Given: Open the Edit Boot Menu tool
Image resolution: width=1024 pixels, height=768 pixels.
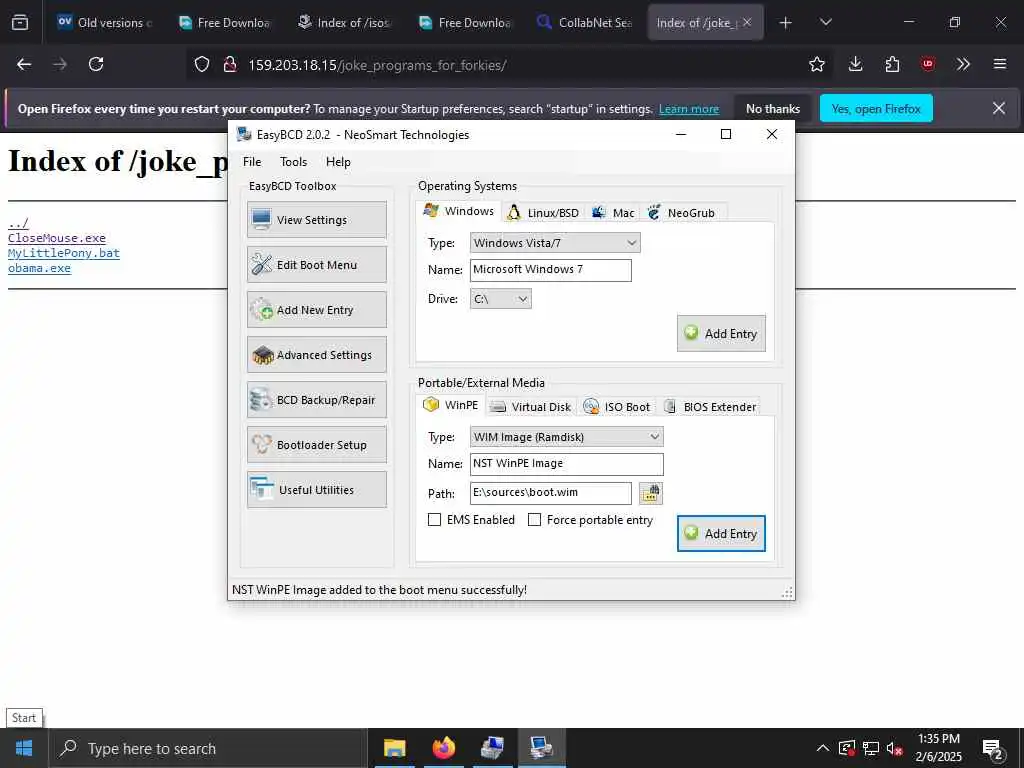Looking at the screenshot, I should pos(317,264).
